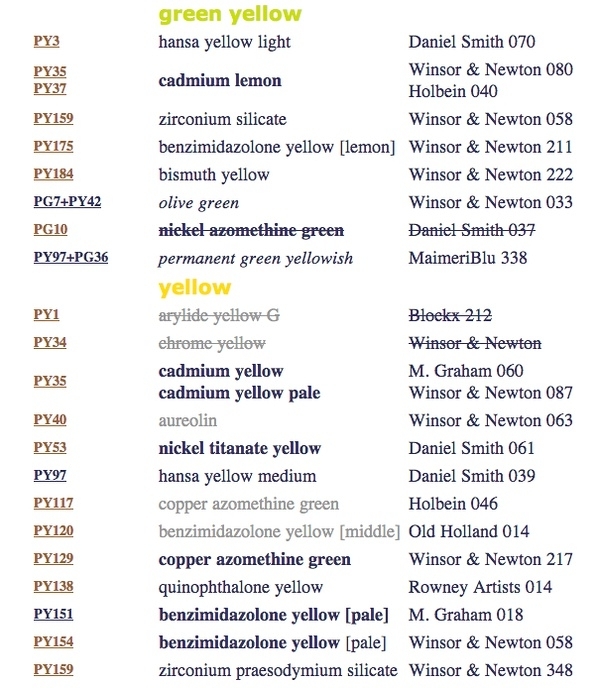Open the PY138 quinophthalone yellow link
This screenshot has height=688, width=600.
[53, 587]
